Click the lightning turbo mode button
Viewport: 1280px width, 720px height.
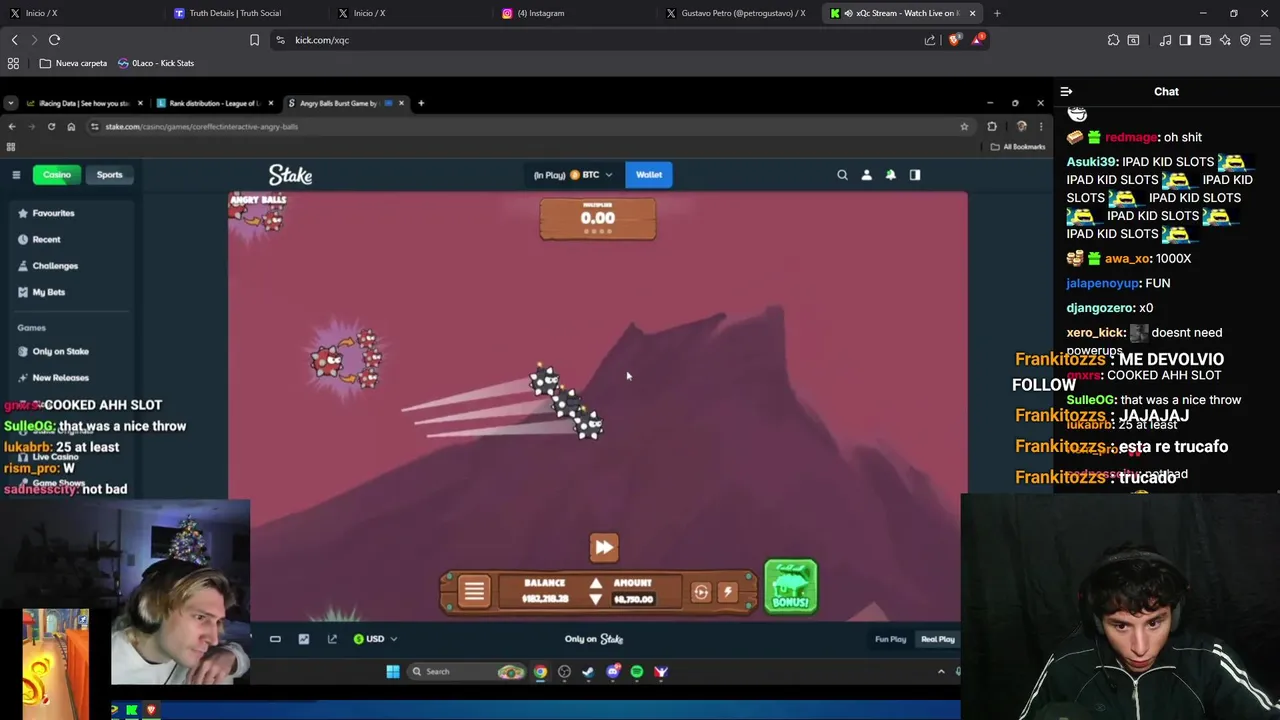[x=727, y=592]
